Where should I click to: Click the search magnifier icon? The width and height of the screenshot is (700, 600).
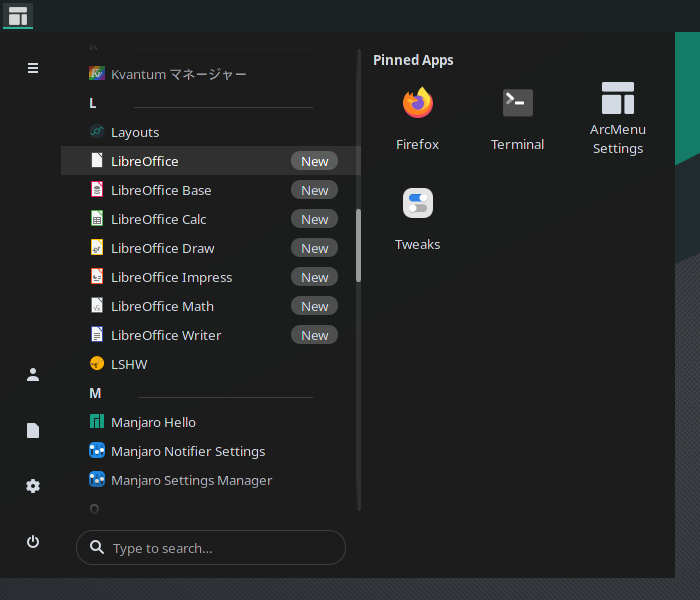97,547
